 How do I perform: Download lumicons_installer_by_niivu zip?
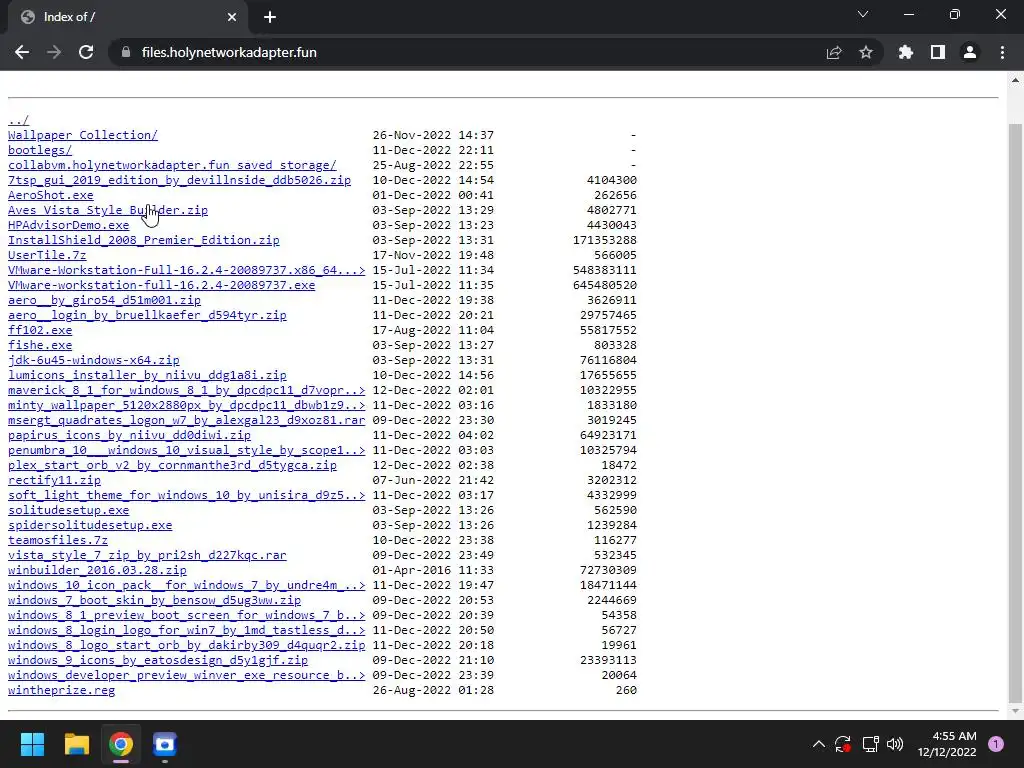147,376
